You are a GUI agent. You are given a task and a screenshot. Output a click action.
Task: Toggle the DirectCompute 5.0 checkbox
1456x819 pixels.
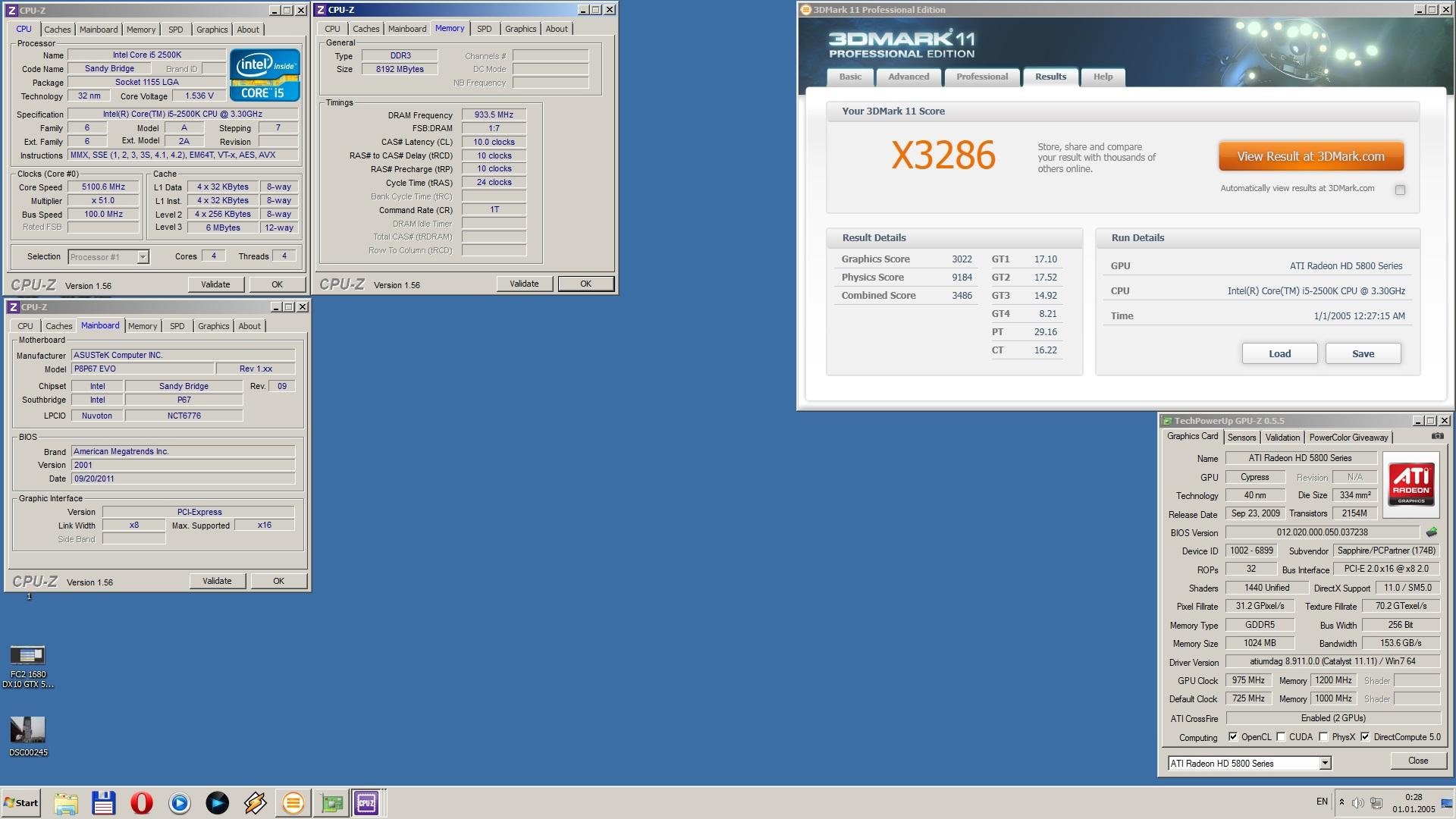point(1365,736)
